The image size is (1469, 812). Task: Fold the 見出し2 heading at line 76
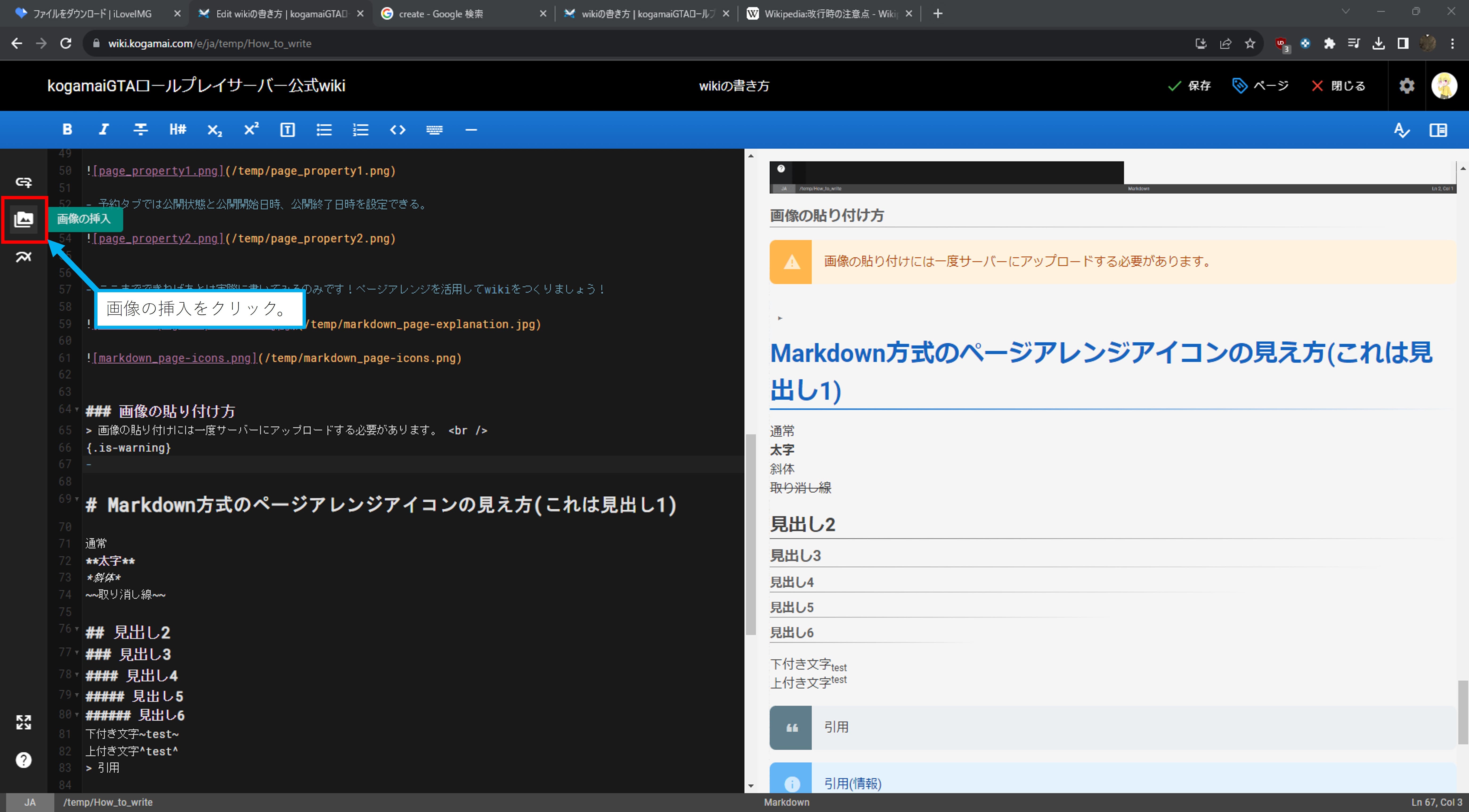pyautogui.click(x=77, y=629)
